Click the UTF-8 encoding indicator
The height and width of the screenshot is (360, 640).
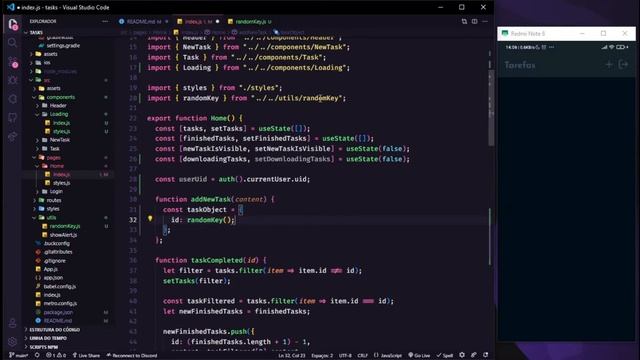pyautogui.click(x=345, y=356)
